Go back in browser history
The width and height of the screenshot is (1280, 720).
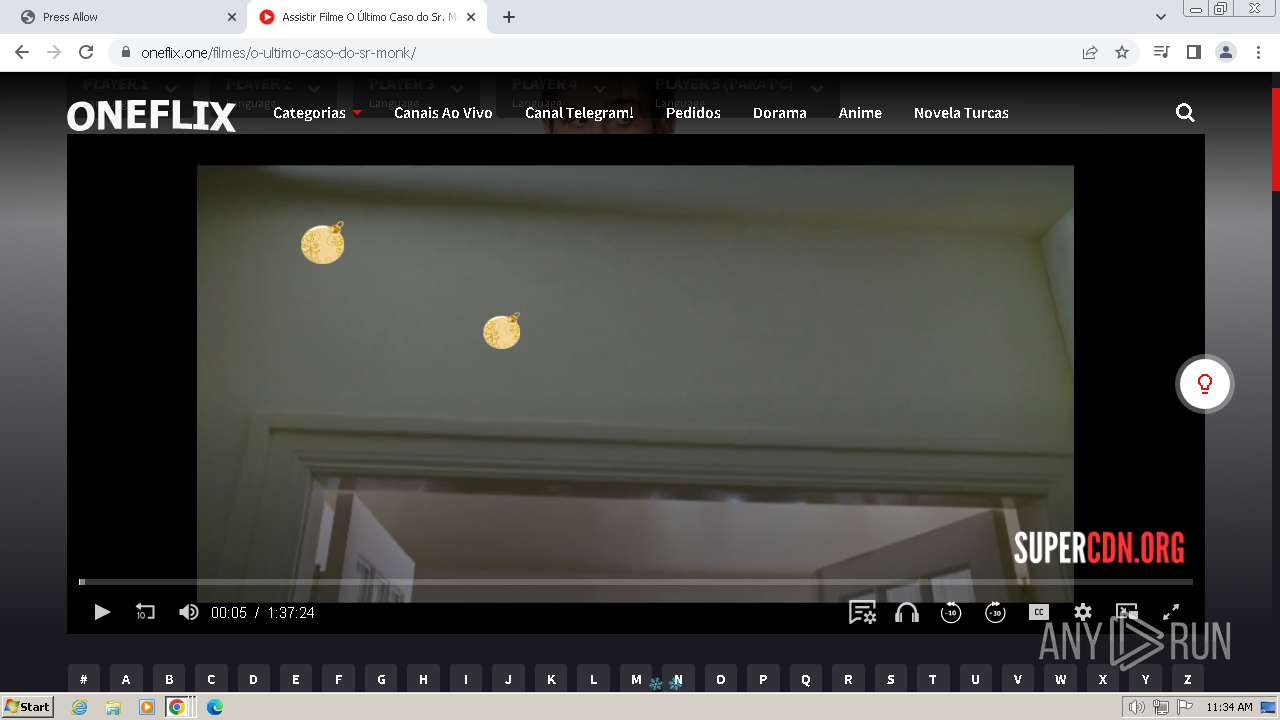click(22, 52)
